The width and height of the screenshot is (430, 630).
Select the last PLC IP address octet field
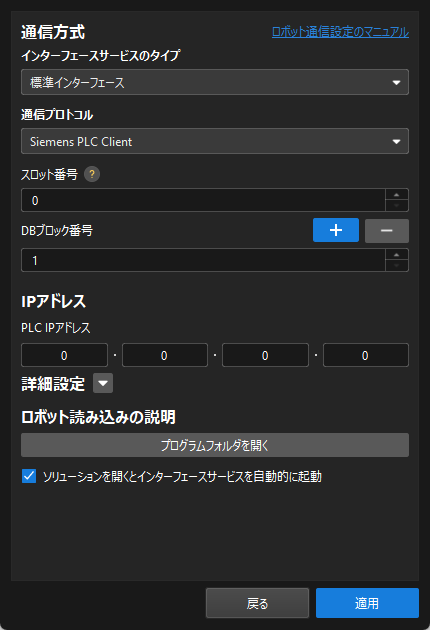click(366, 355)
